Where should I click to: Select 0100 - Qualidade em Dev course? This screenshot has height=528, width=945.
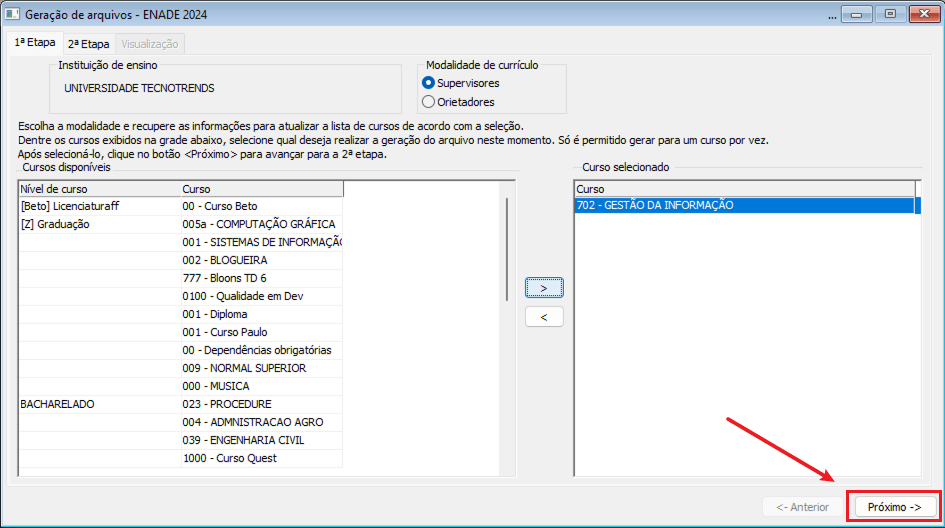pos(262,297)
